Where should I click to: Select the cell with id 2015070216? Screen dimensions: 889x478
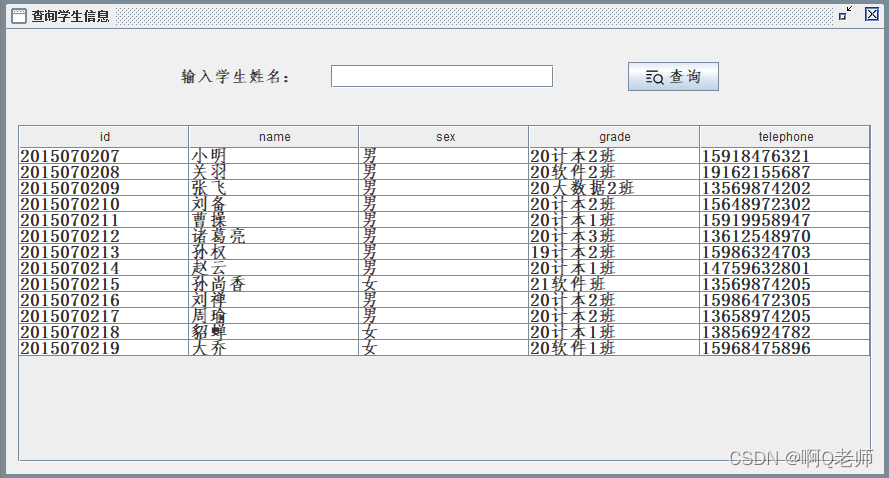point(104,300)
